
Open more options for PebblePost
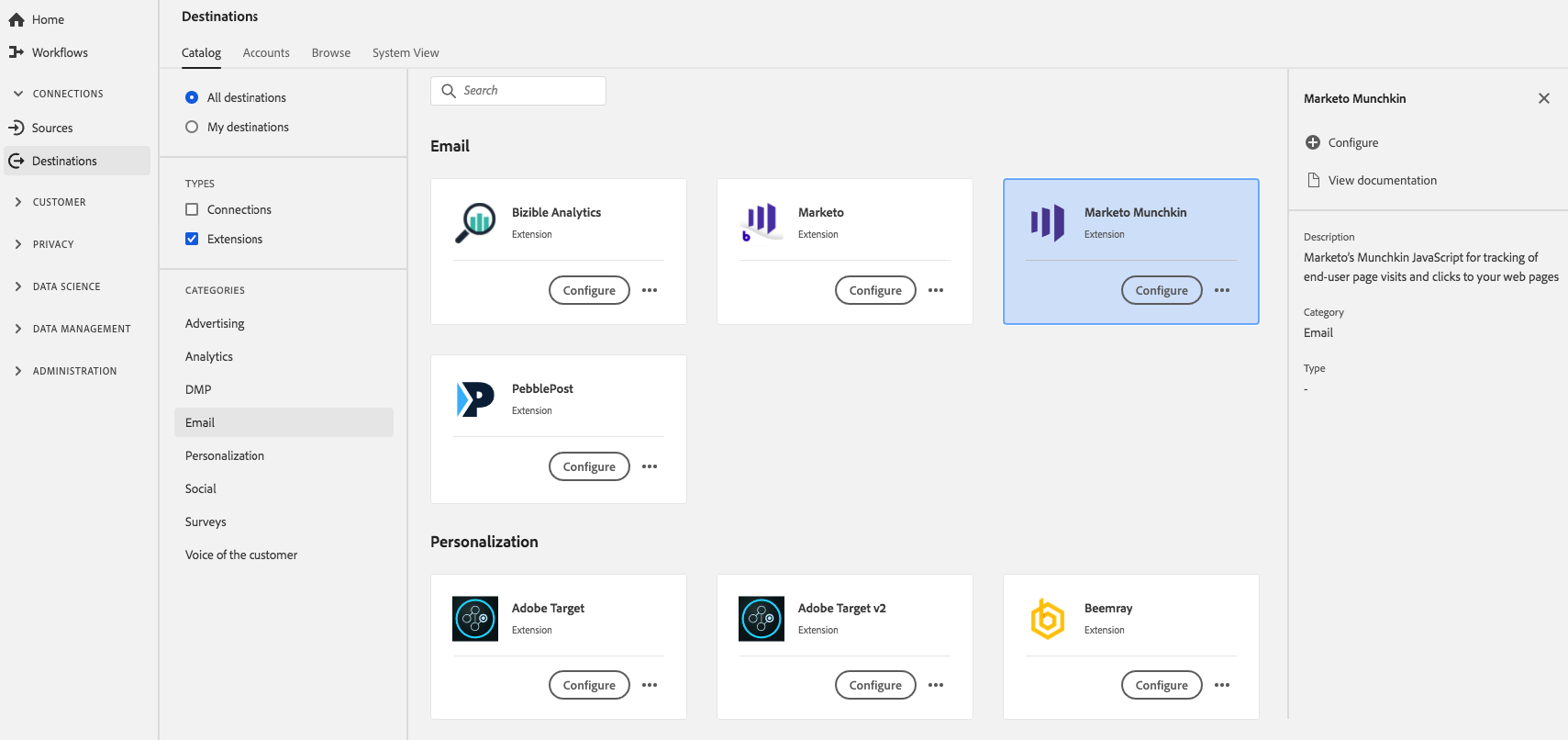(650, 466)
